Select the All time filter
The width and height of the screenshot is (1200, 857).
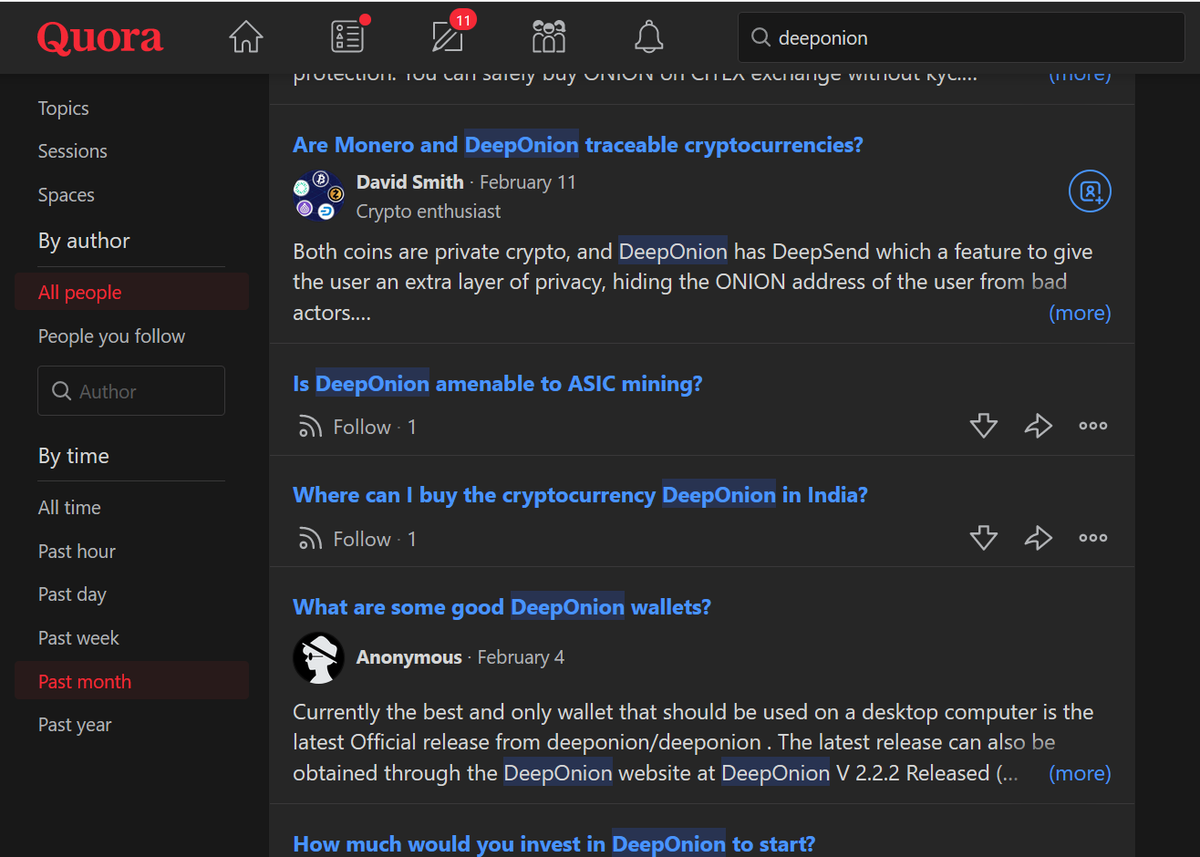tap(69, 507)
